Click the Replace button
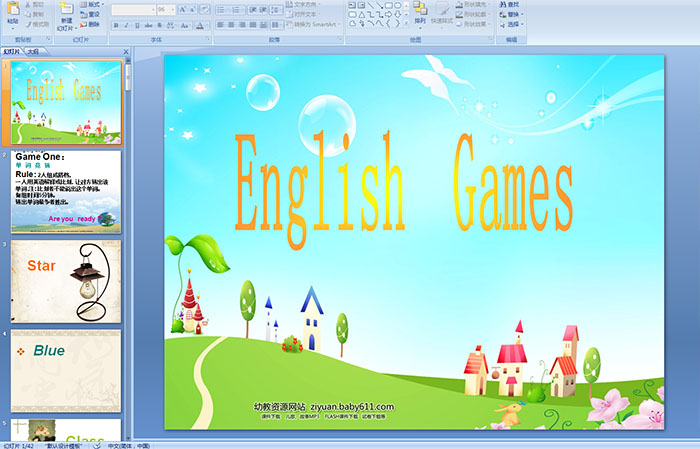This screenshot has height=449, width=700. coord(512,14)
